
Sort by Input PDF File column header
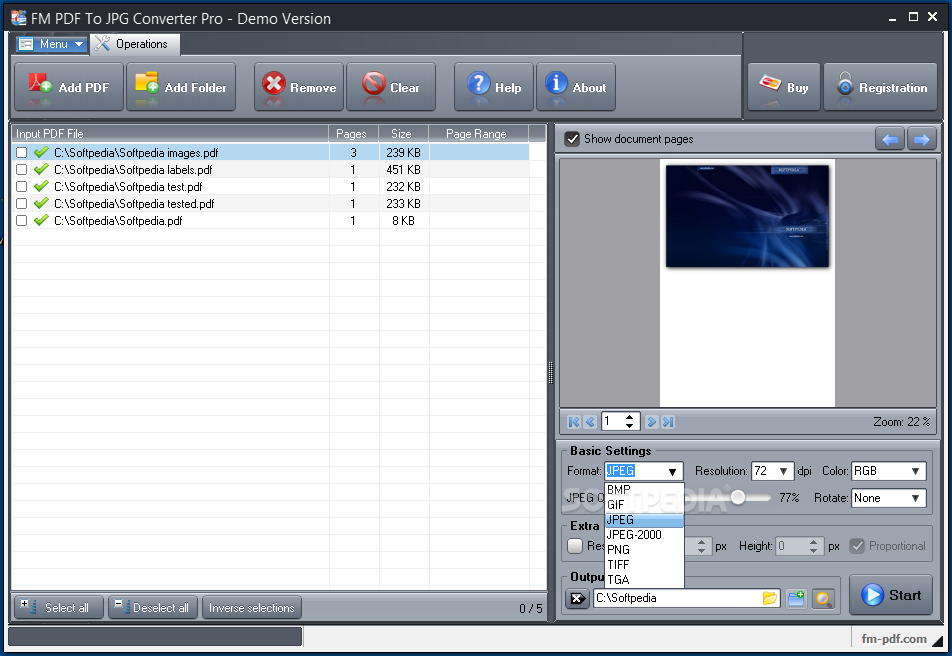coord(169,134)
